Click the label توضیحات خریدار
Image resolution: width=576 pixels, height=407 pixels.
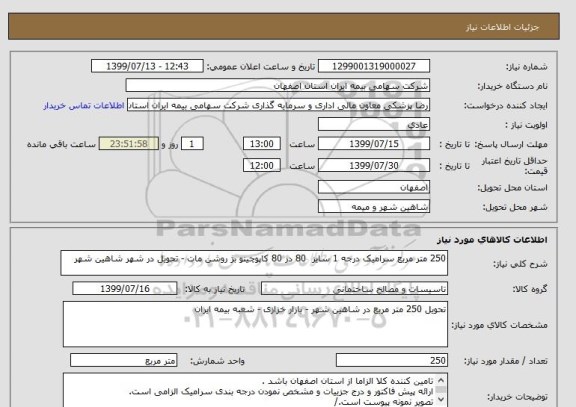click(x=517, y=397)
